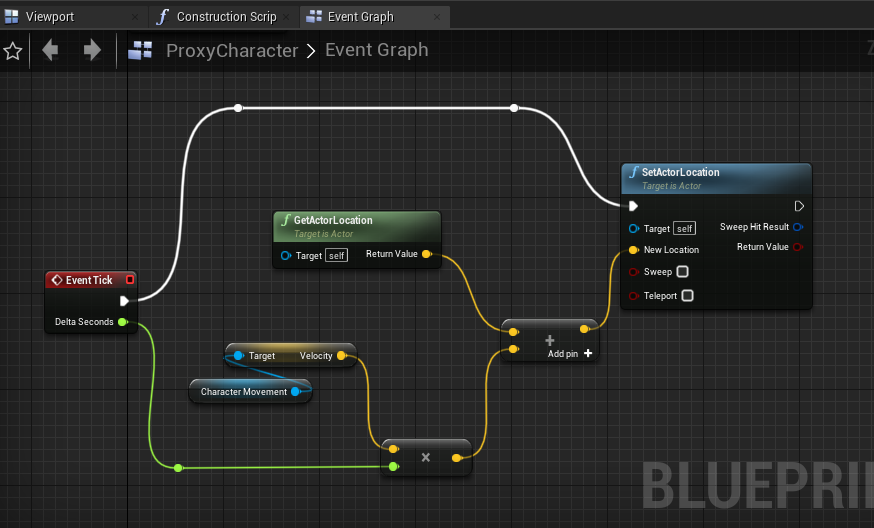Image resolution: width=874 pixels, height=528 pixels.
Task: Click the Velocity yellow output pin
Action: click(x=341, y=356)
